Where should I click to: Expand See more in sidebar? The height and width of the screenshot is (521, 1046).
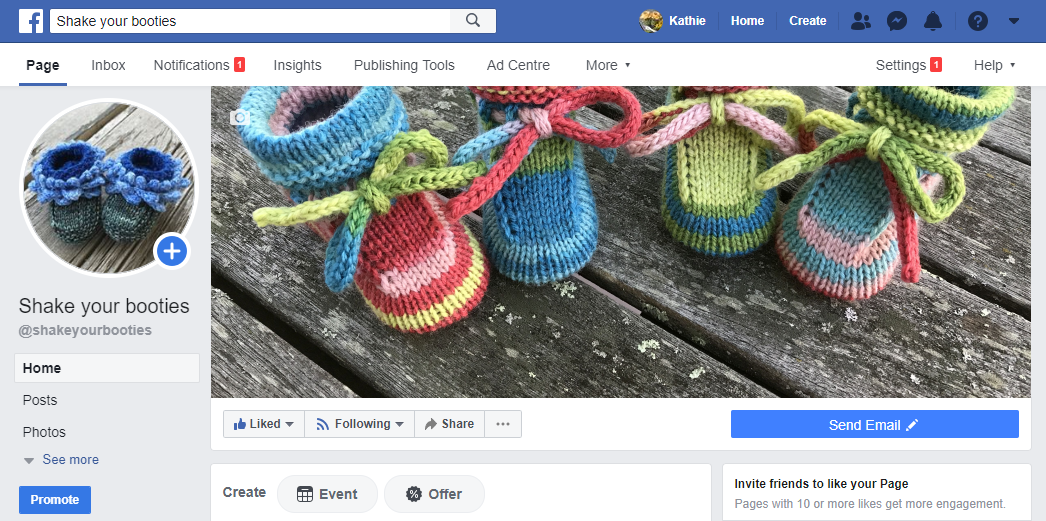pyautogui.click(x=61, y=460)
